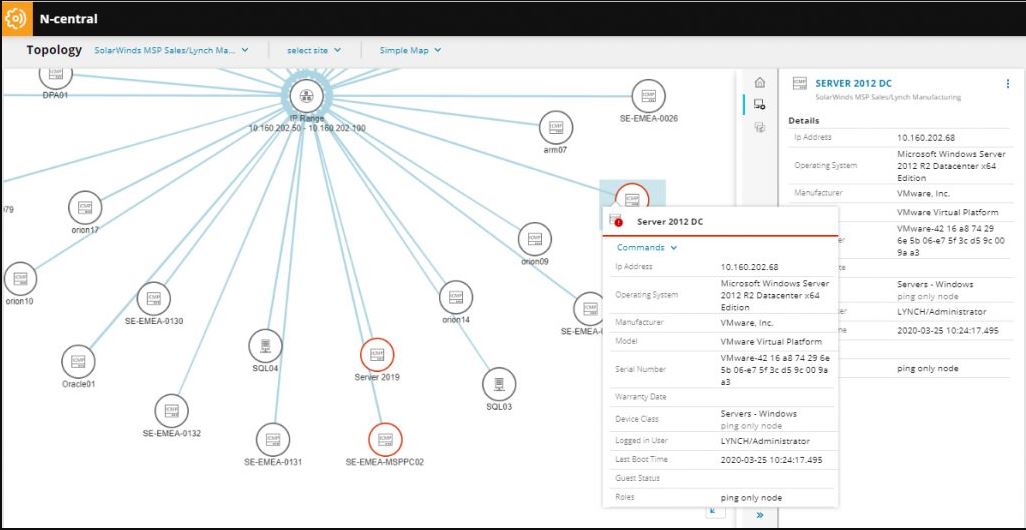Click the alert device icon in popup header
This screenshot has height=530, width=1026.
point(616,221)
